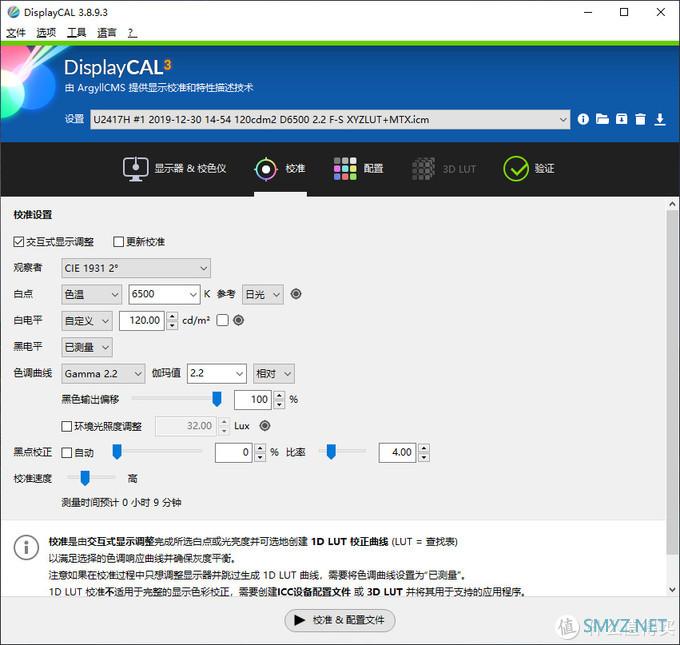680x645 pixels.
Task: Increase rate 4.00 with up arrow
Action: tap(424, 448)
